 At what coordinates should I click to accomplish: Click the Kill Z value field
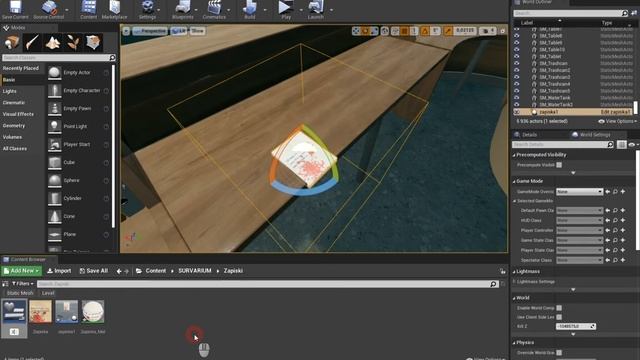pos(576,326)
